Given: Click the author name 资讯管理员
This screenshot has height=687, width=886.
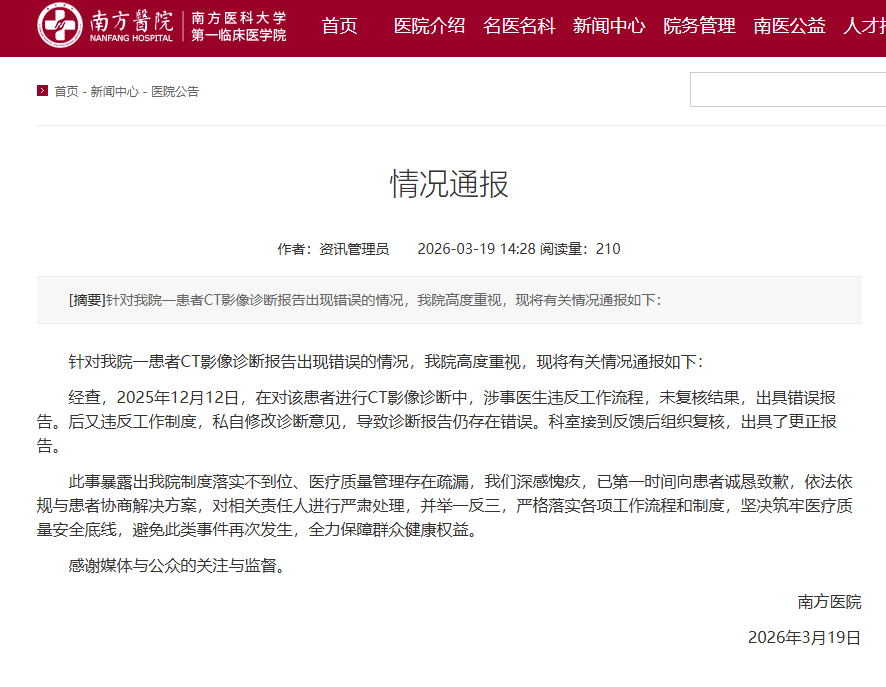Looking at the screenshot, I should point(353,249).
